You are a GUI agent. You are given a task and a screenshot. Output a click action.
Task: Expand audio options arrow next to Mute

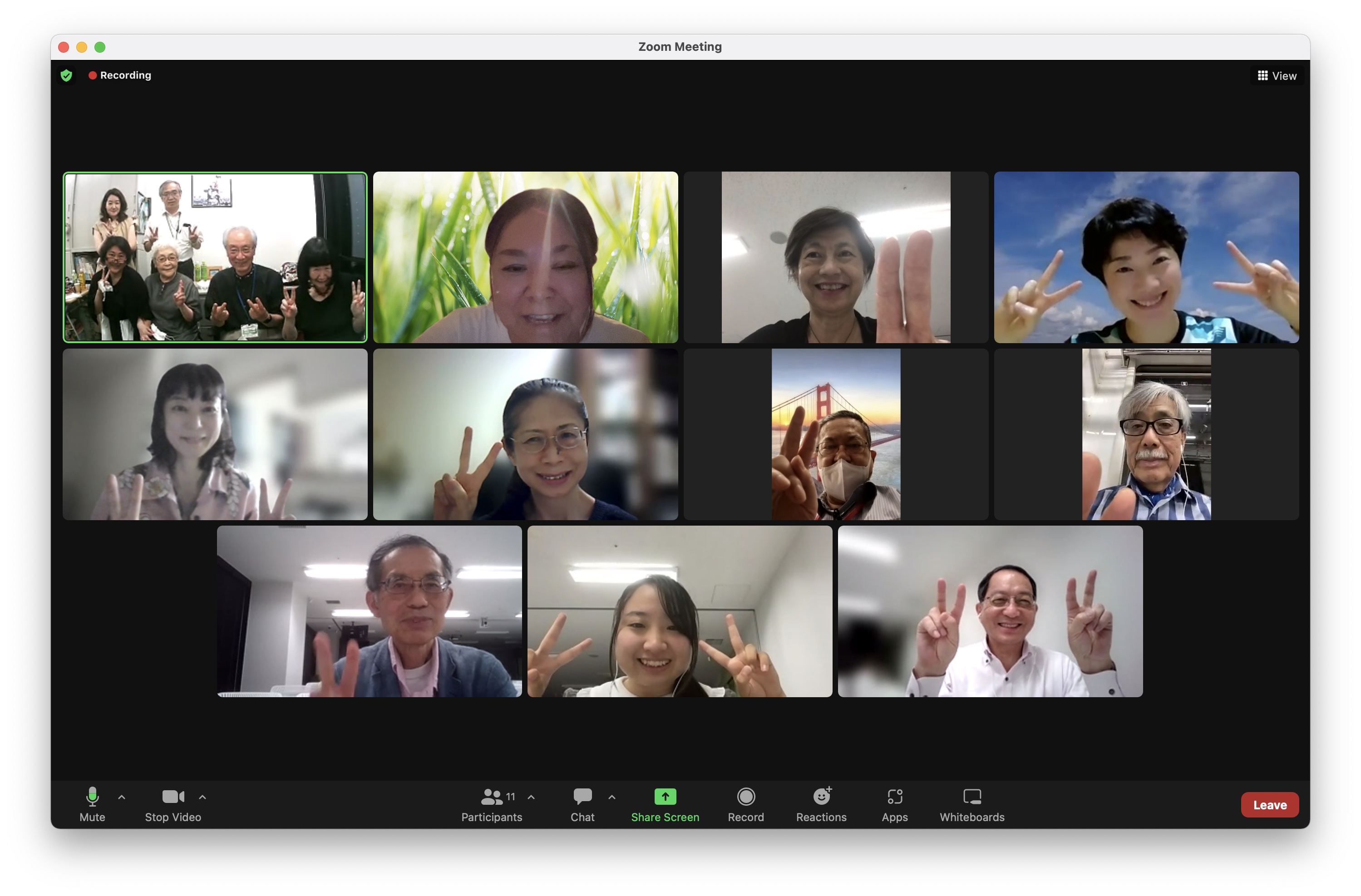coord(122,797)
